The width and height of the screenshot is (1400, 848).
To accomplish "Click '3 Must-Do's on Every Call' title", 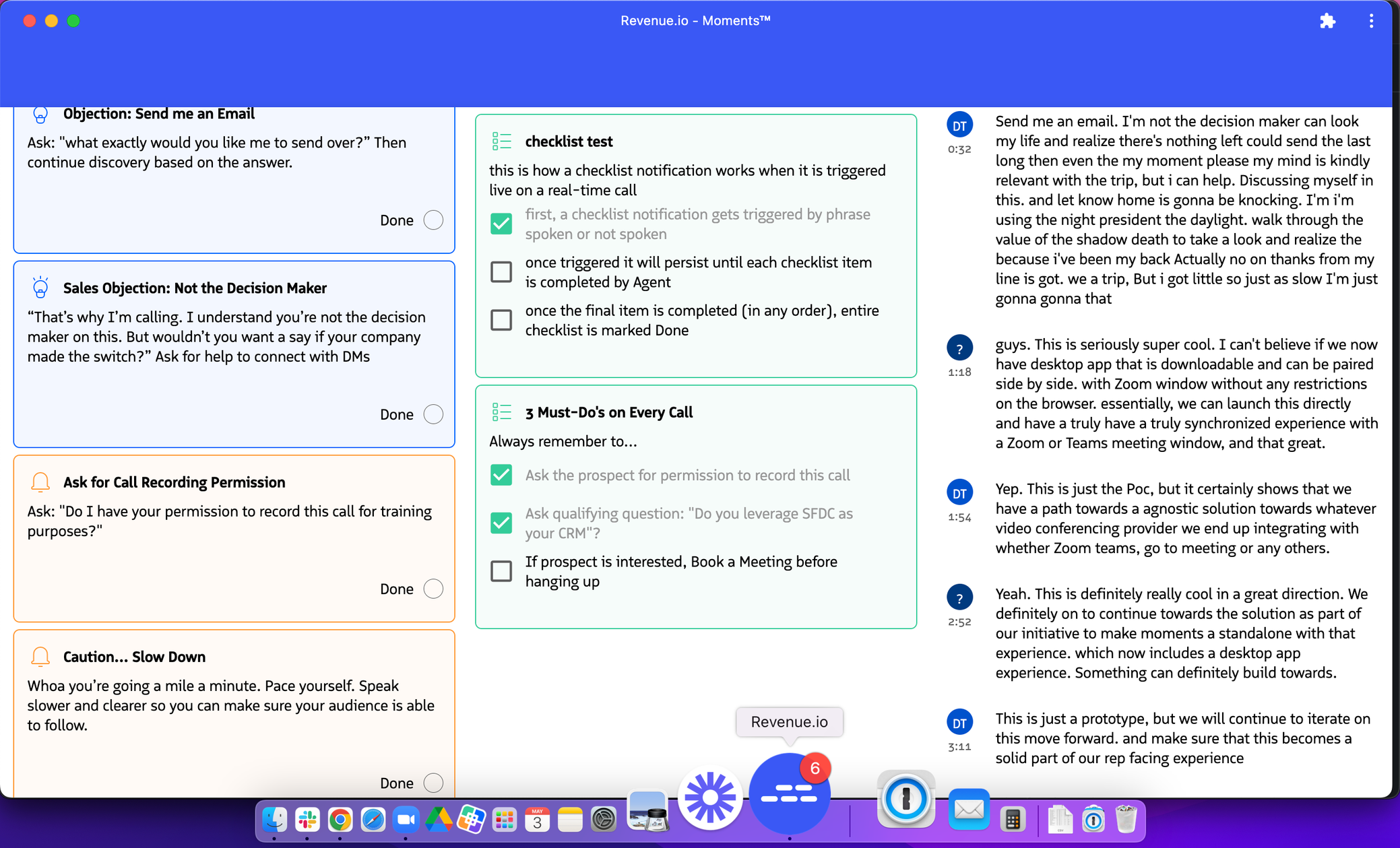I will [x=609, y=412].
